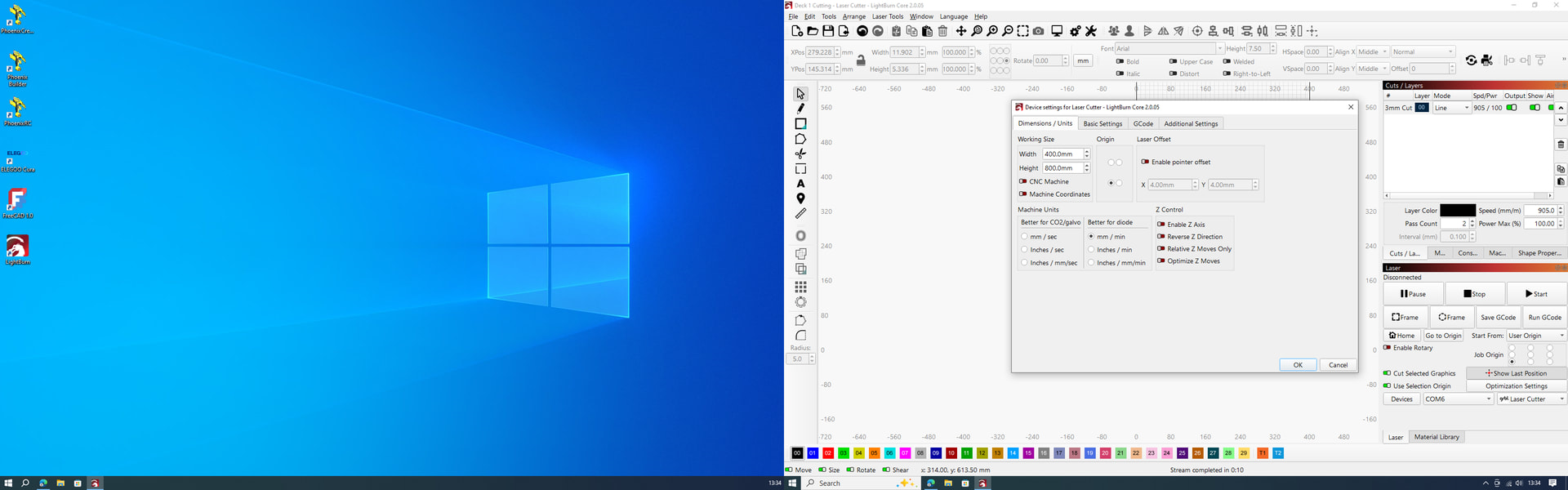This screenshot has width=1568, height=490.
Task: Open the Start From dropdown
Action: 1535,336
